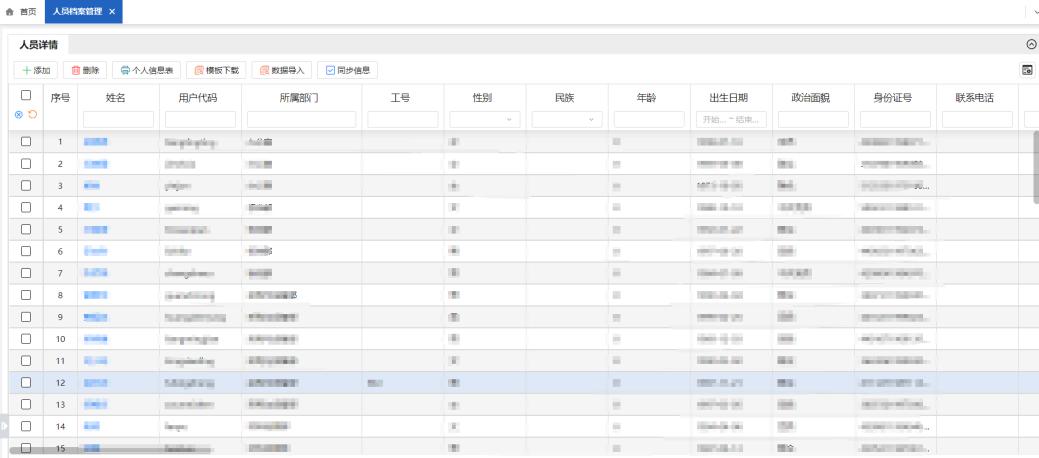Click the 添加 (add) button
This screenshot has width=1039, height=458.
tap(36, 70)
